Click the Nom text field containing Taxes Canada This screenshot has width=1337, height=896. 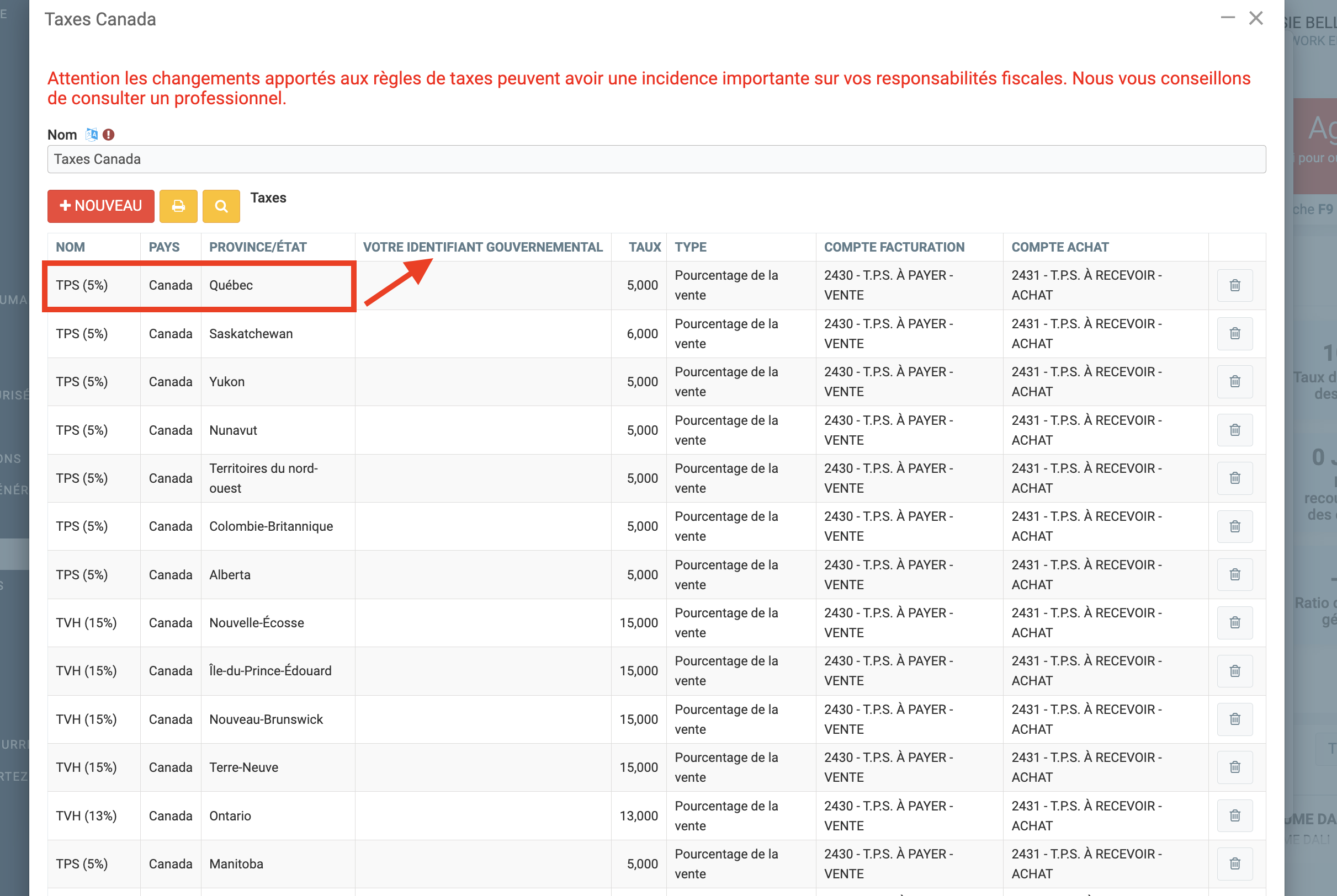(656, 159)
